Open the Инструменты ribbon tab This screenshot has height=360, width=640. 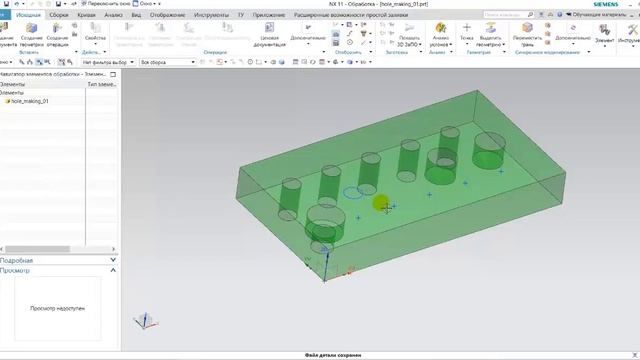pyautogui.click(x=211, y=15)
